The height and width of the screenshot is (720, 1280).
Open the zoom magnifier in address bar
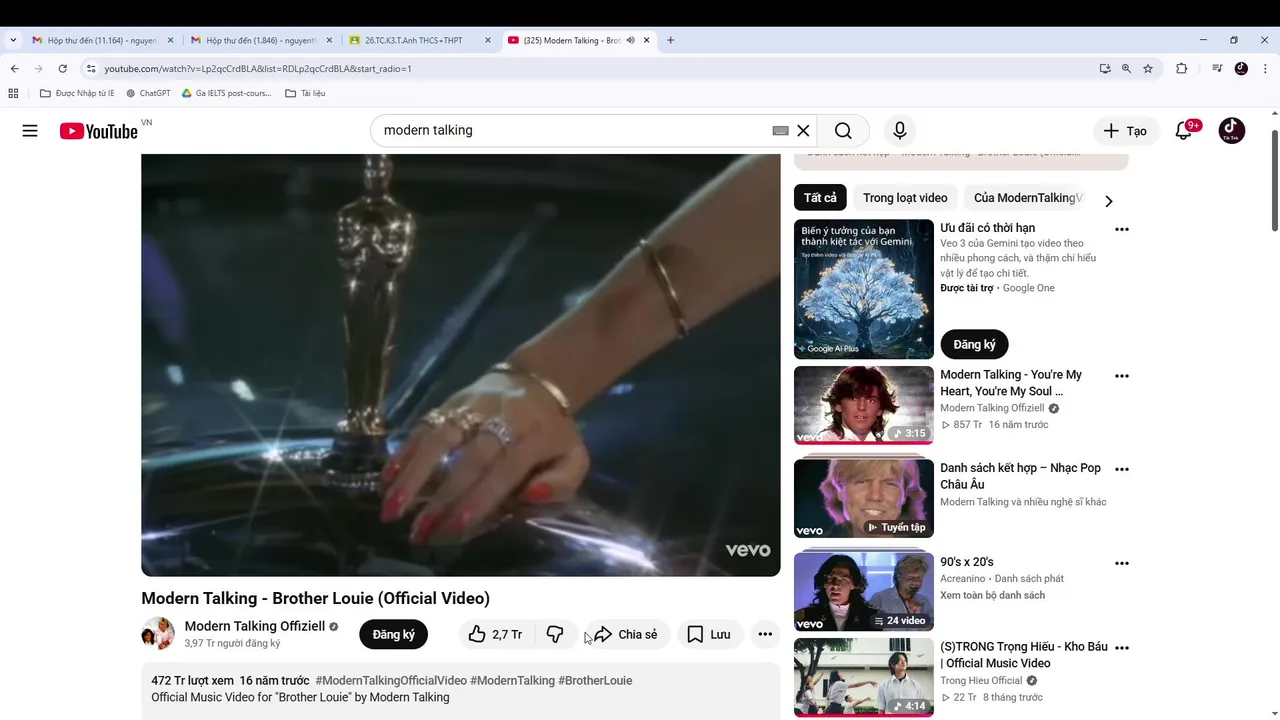tap(1126, 69)
